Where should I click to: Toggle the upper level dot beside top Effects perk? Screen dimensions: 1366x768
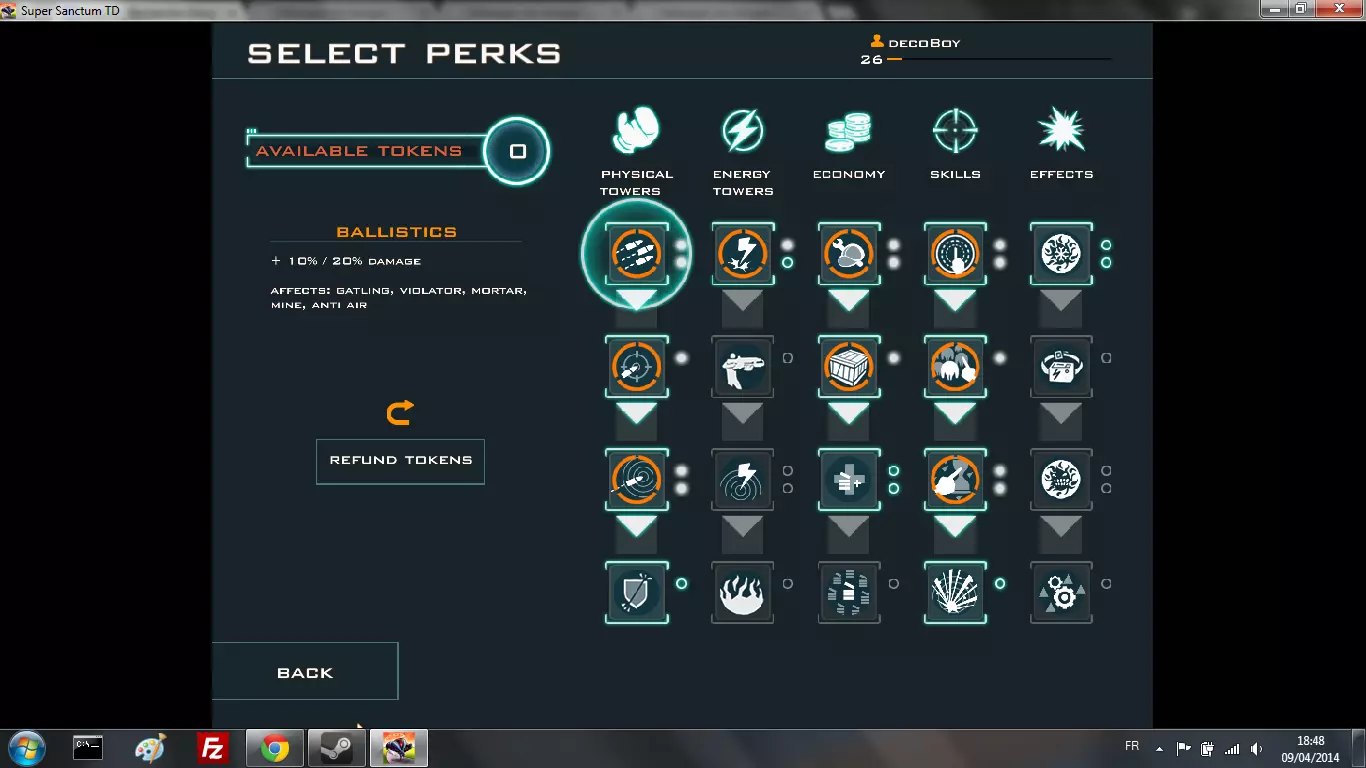pos(1106,245)
